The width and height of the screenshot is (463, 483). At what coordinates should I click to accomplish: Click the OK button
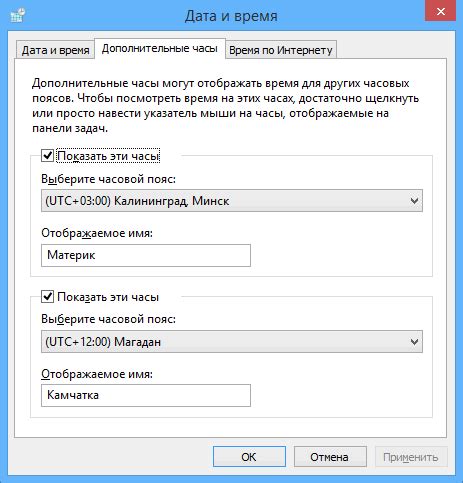[249, 457]
